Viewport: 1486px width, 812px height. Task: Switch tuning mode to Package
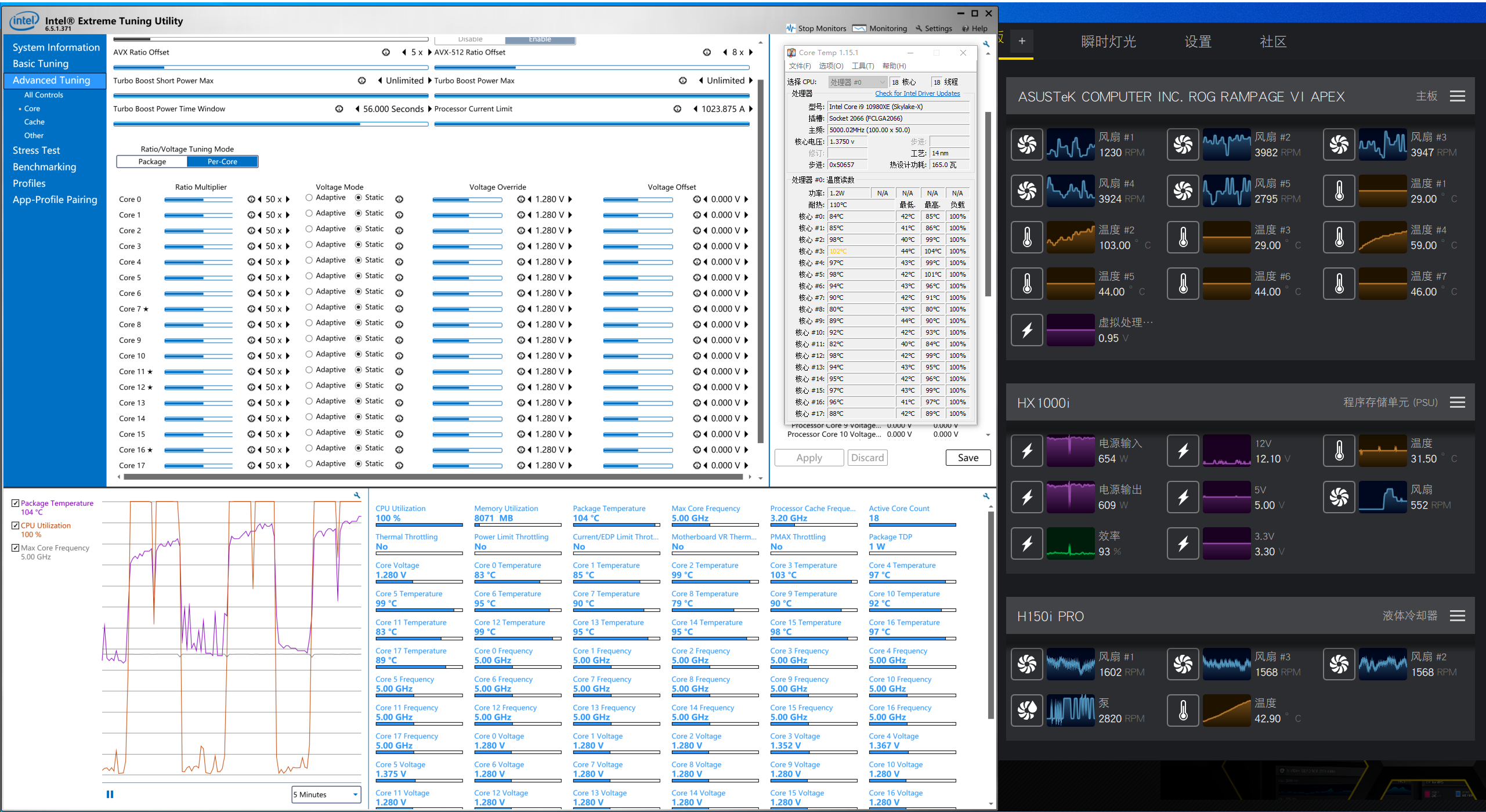[x=152, y=162]
